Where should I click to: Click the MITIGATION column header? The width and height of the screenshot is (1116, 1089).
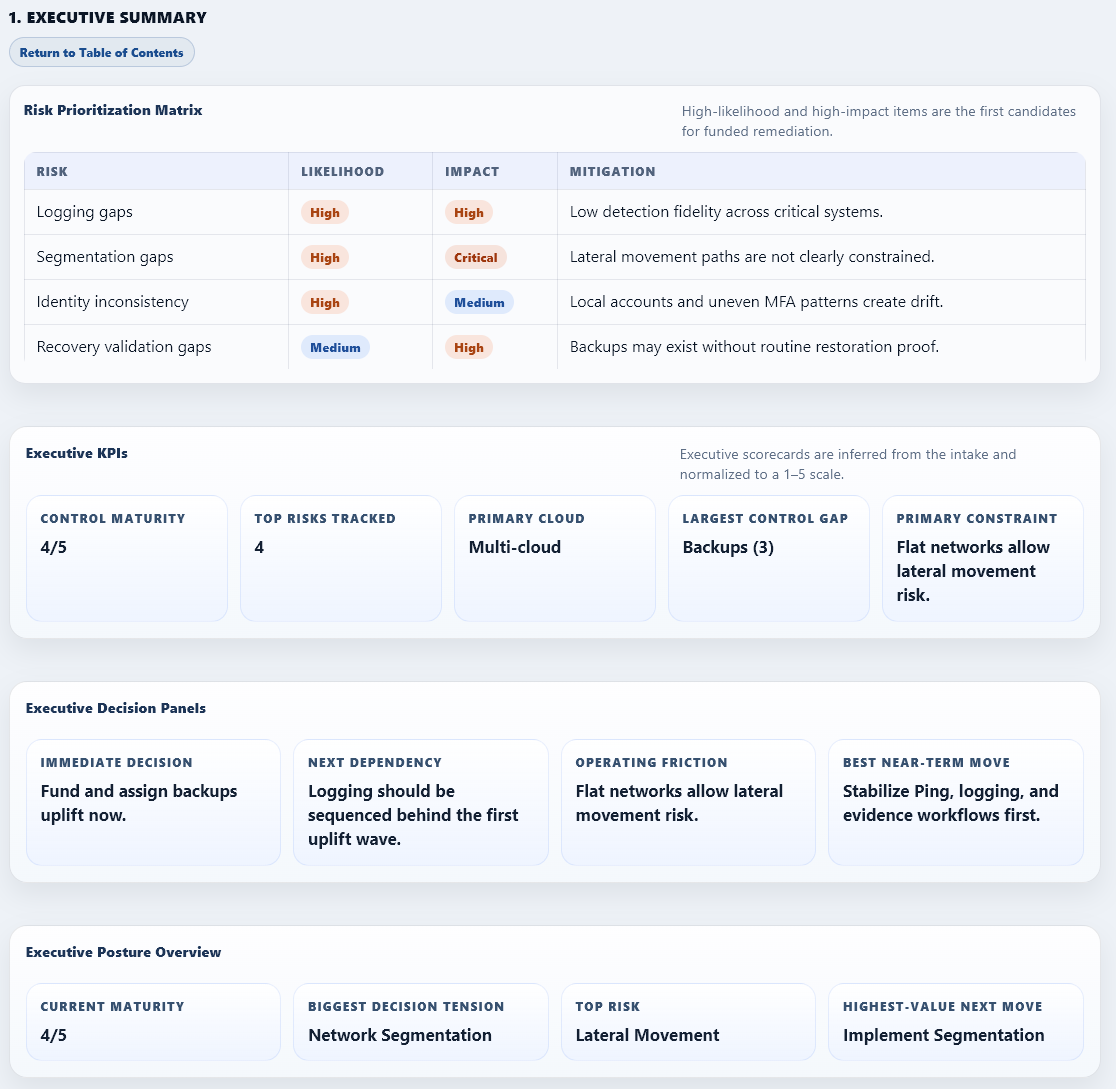coord(612,171)
